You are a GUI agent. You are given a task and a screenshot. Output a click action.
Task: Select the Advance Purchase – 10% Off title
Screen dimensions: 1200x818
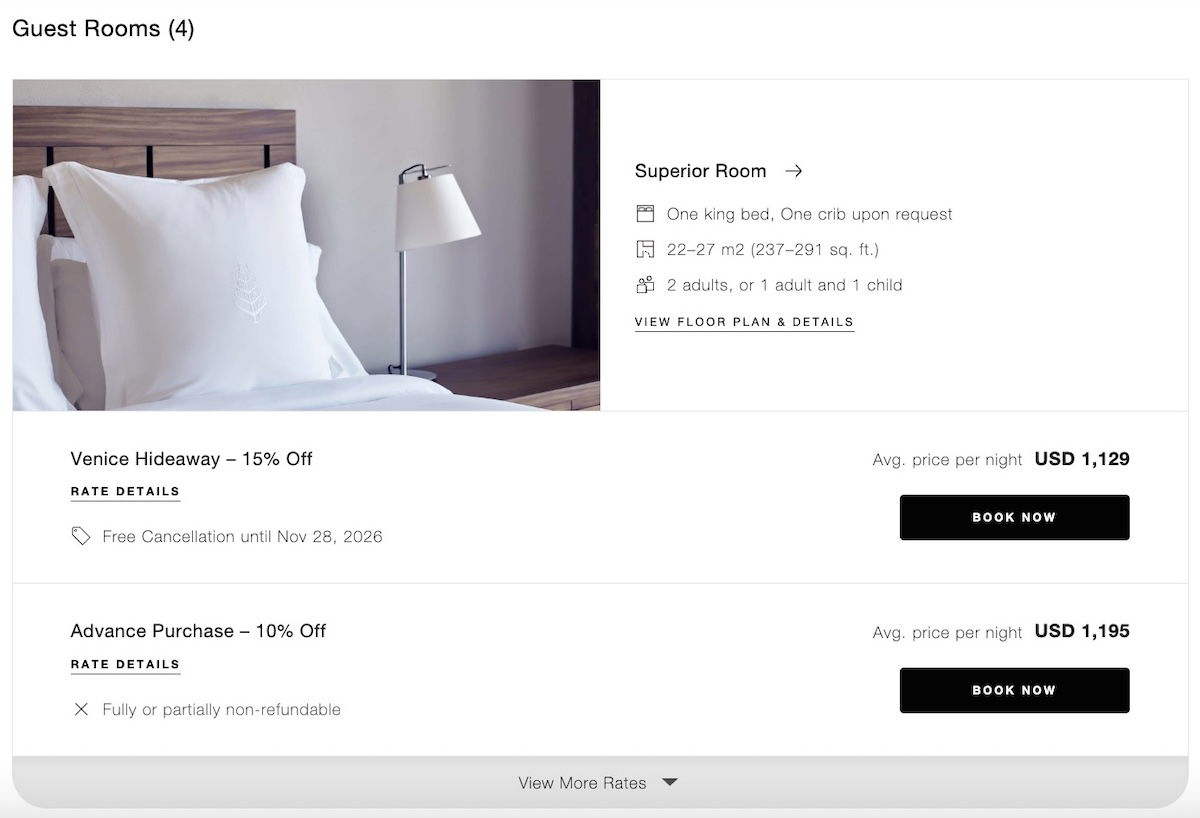click(198, 631)
